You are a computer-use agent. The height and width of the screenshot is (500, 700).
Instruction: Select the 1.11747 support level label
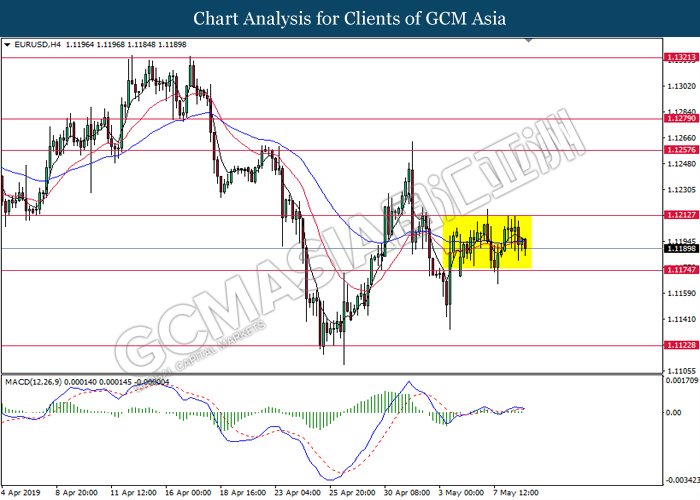click(x=681, y=270)
